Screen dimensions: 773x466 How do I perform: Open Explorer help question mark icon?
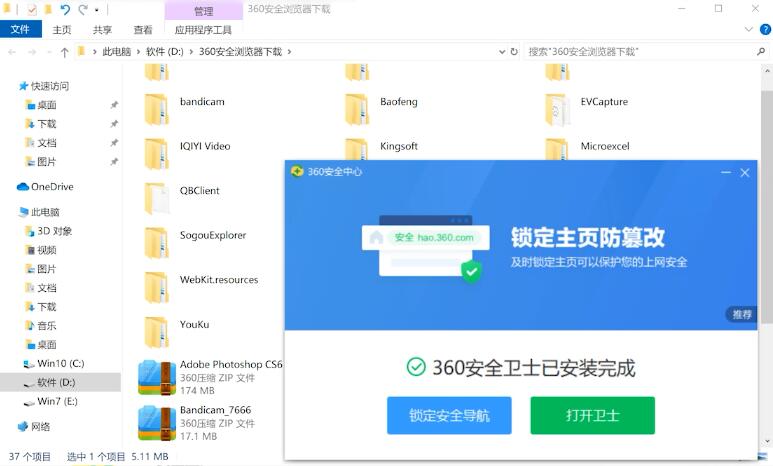click(x=765, y=30)
